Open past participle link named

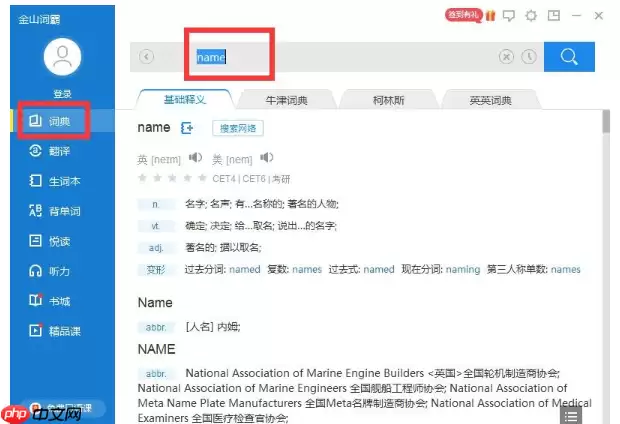pos(245,269)
